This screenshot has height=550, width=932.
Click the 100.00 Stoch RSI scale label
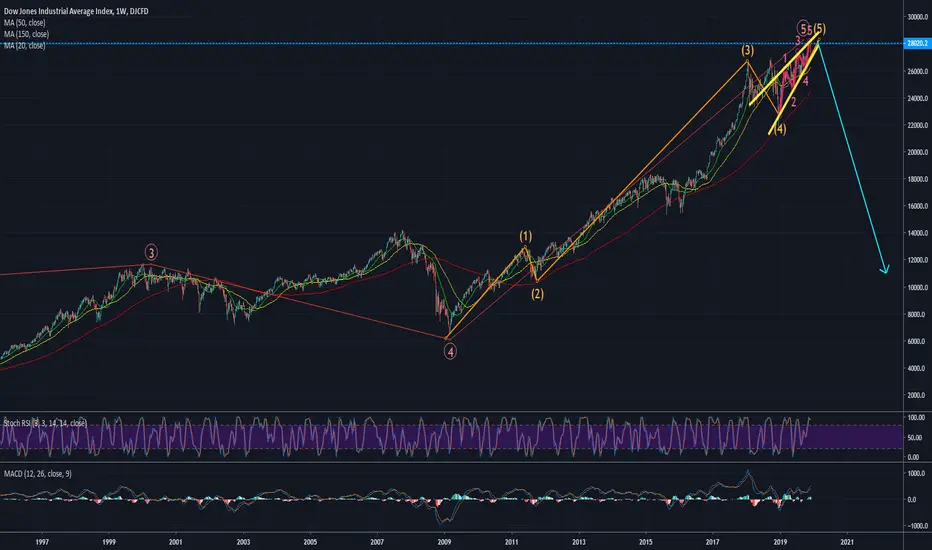(918, 418)
